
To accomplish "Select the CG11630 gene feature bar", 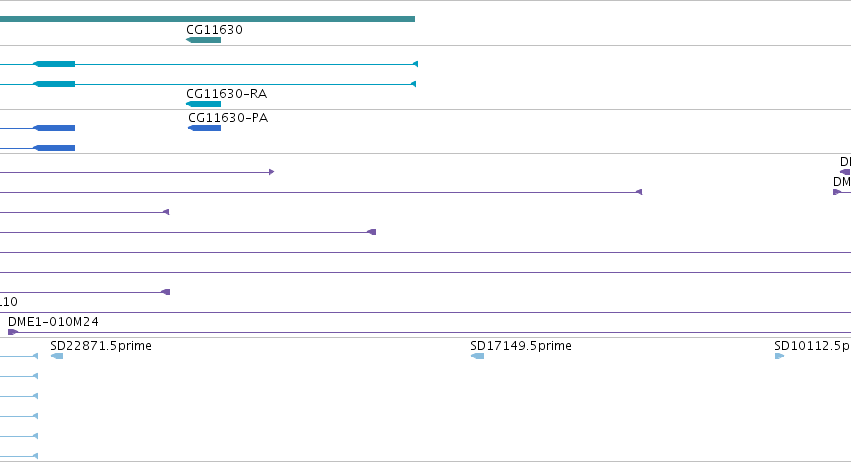I will coord(204,40).
